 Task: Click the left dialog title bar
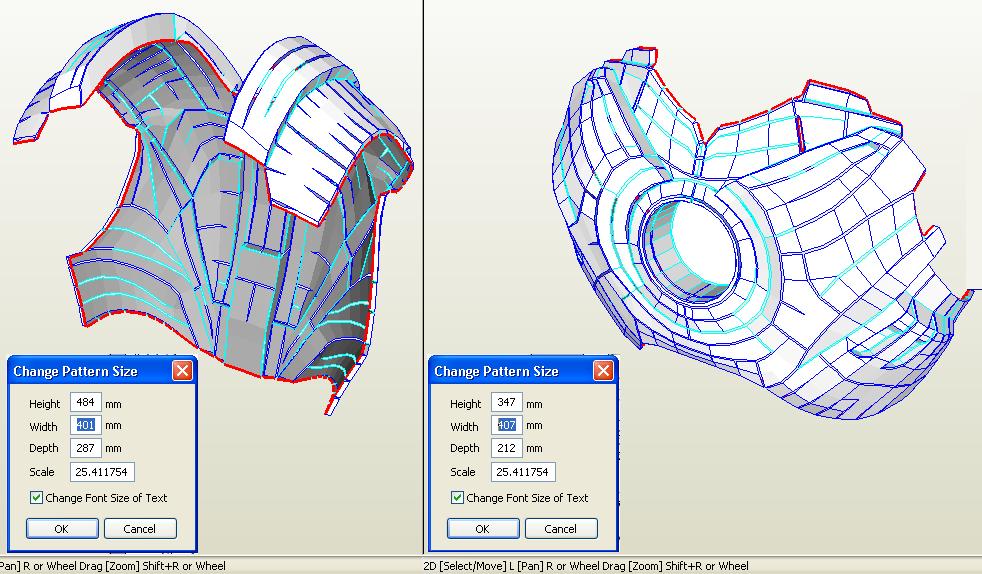(102, 371)
